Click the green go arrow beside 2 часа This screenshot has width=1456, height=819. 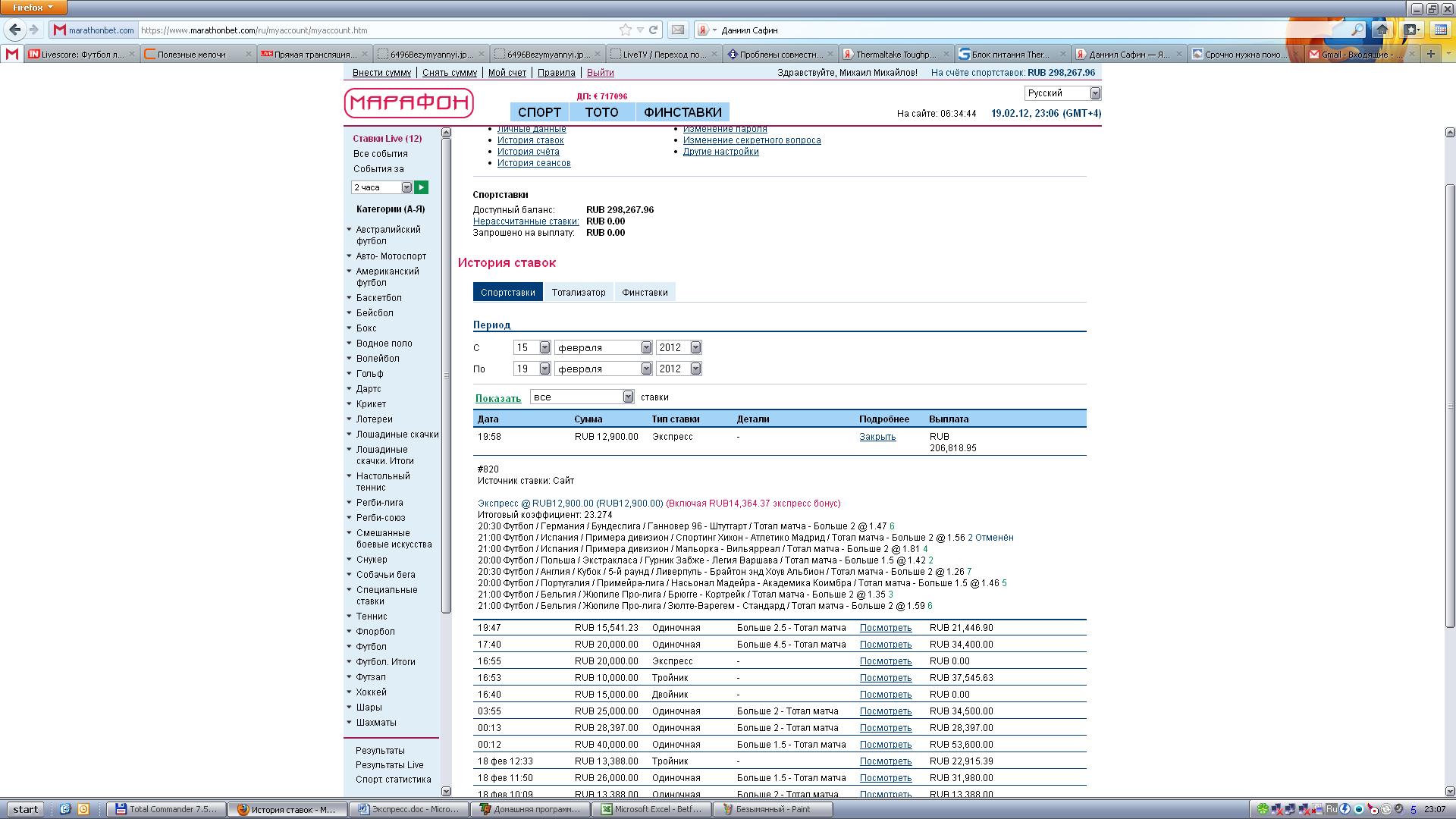tap(422, 187)
